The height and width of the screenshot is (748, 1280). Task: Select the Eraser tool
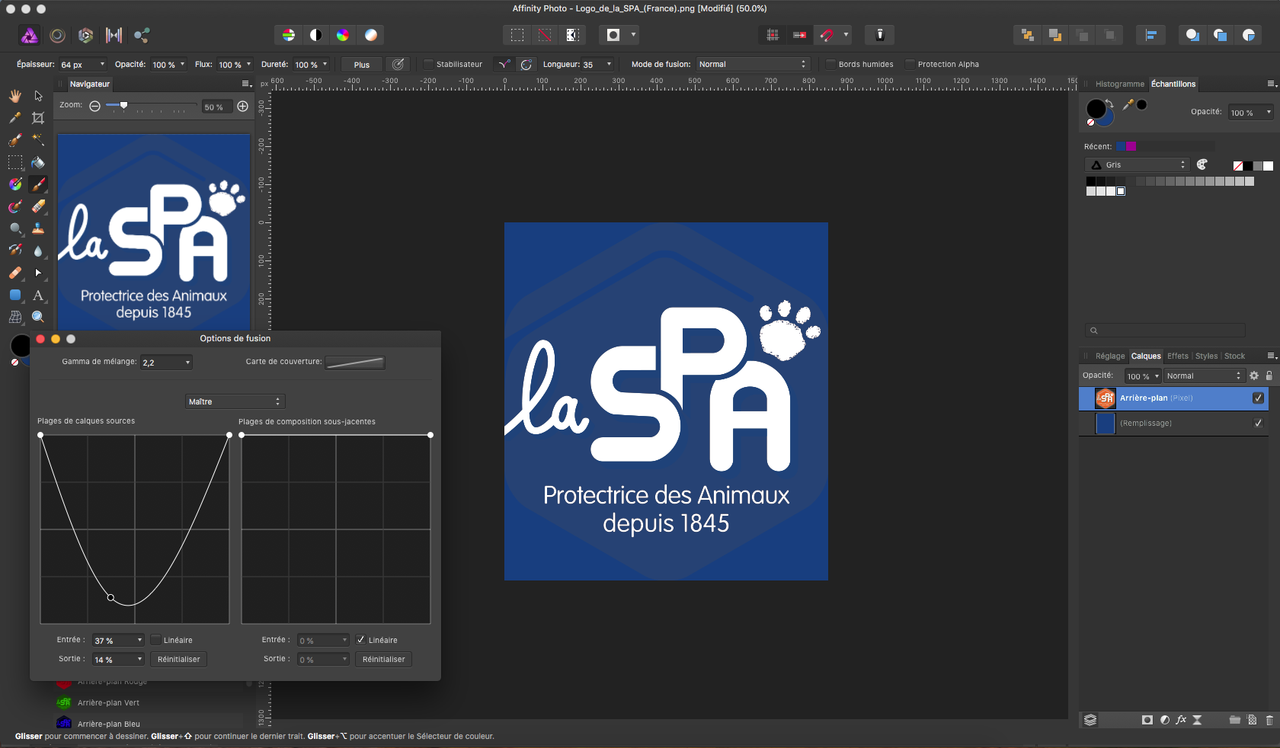38,206
